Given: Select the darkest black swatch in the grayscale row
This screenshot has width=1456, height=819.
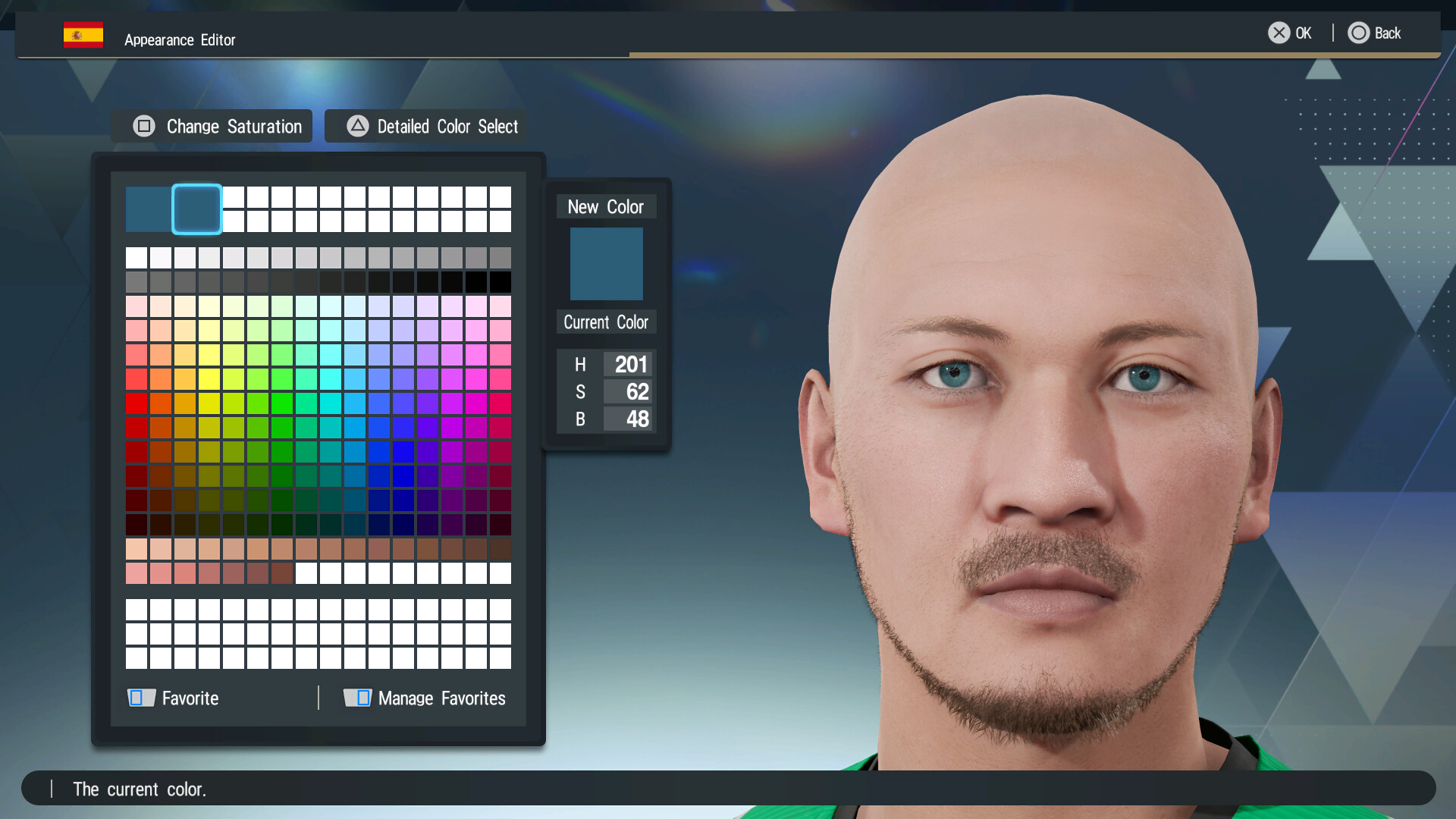Looking at the screenshot, I should click(501, 281).
